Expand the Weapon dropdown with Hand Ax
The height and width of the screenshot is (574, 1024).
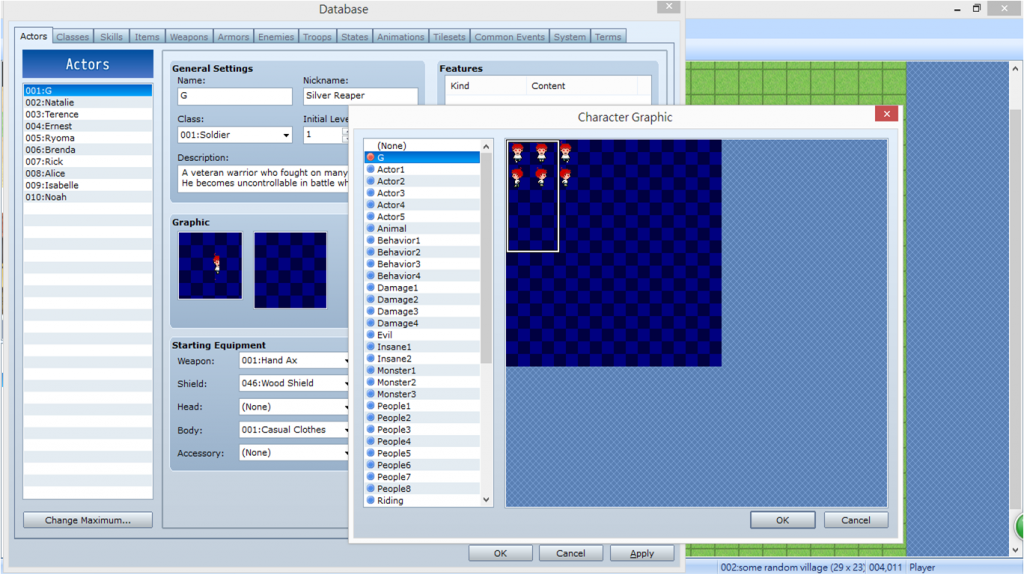[294, 360]
